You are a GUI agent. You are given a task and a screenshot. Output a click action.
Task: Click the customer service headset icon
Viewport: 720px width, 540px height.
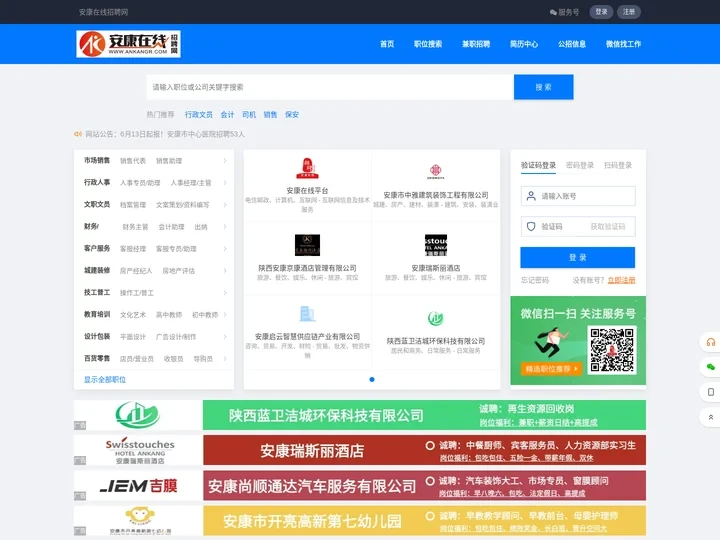pyautogui.click(x=710, y=342)
